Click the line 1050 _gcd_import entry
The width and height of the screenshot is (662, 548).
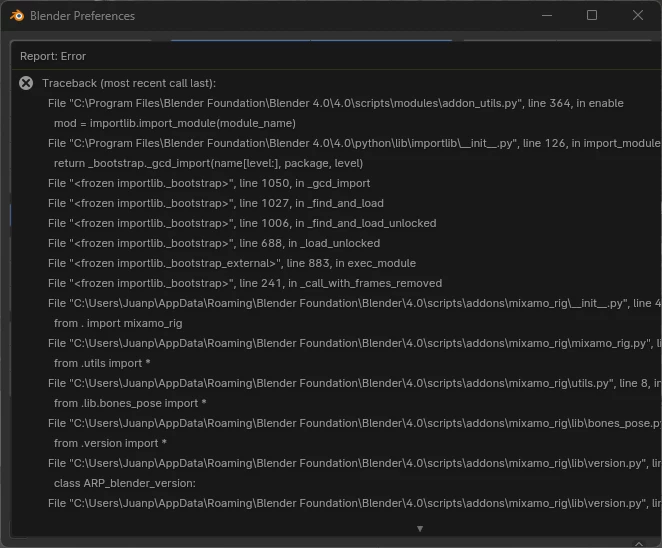point(209,183)
